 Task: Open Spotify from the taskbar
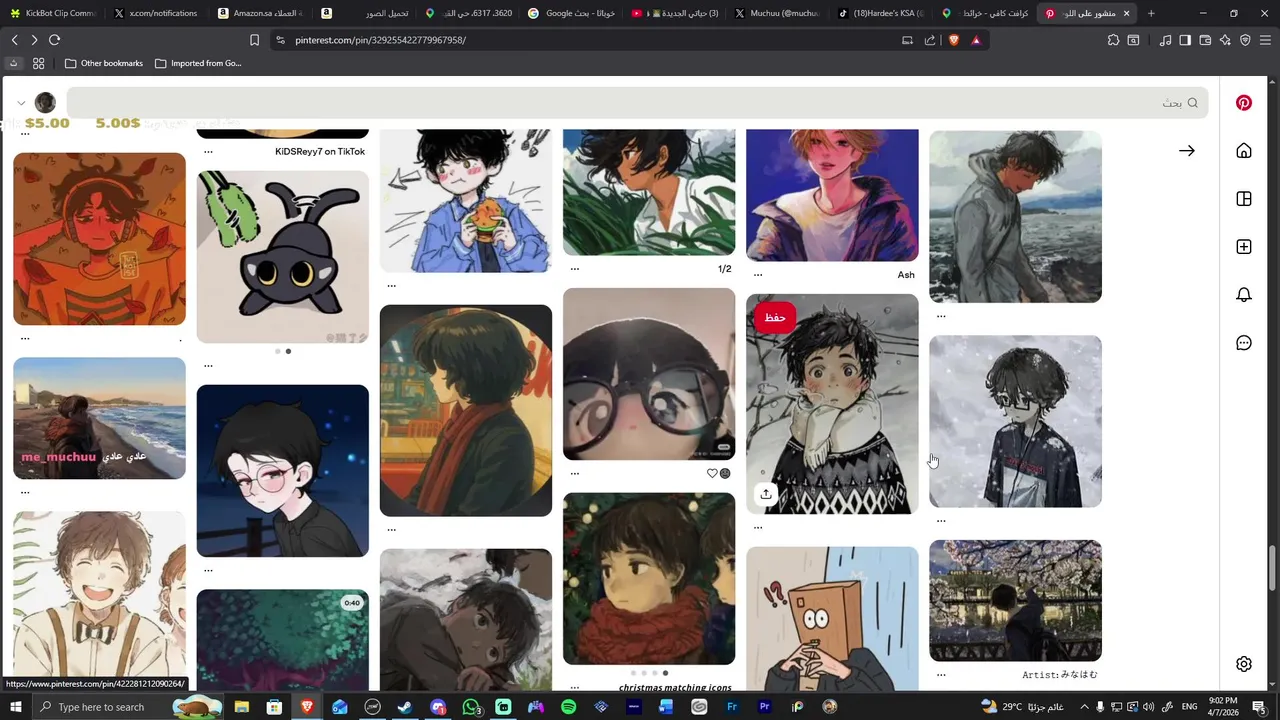tap(569, 707)
